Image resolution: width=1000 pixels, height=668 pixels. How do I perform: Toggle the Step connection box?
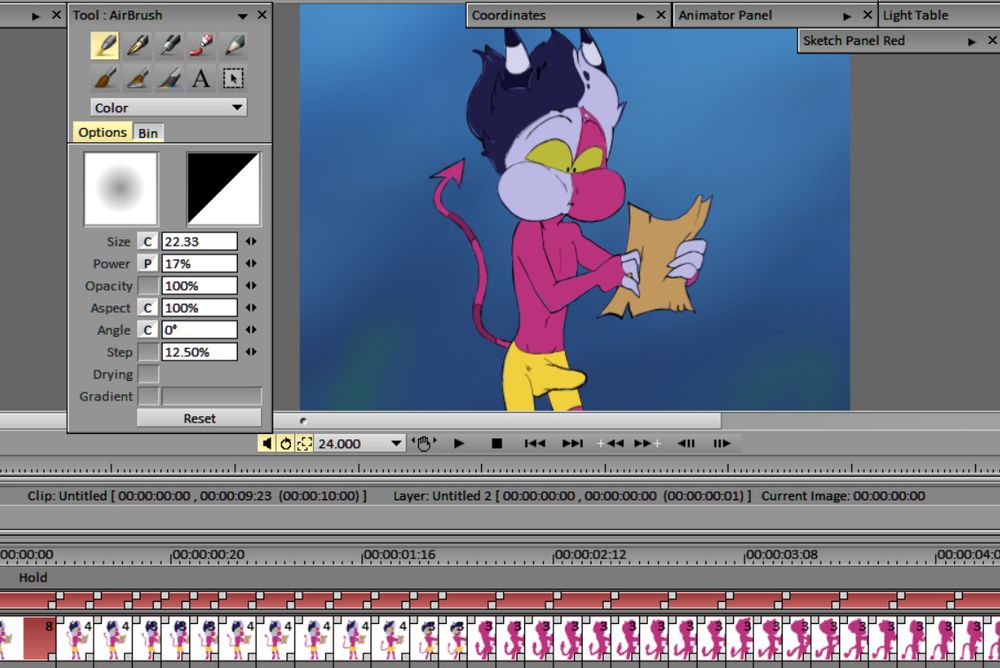coord(148,352)
